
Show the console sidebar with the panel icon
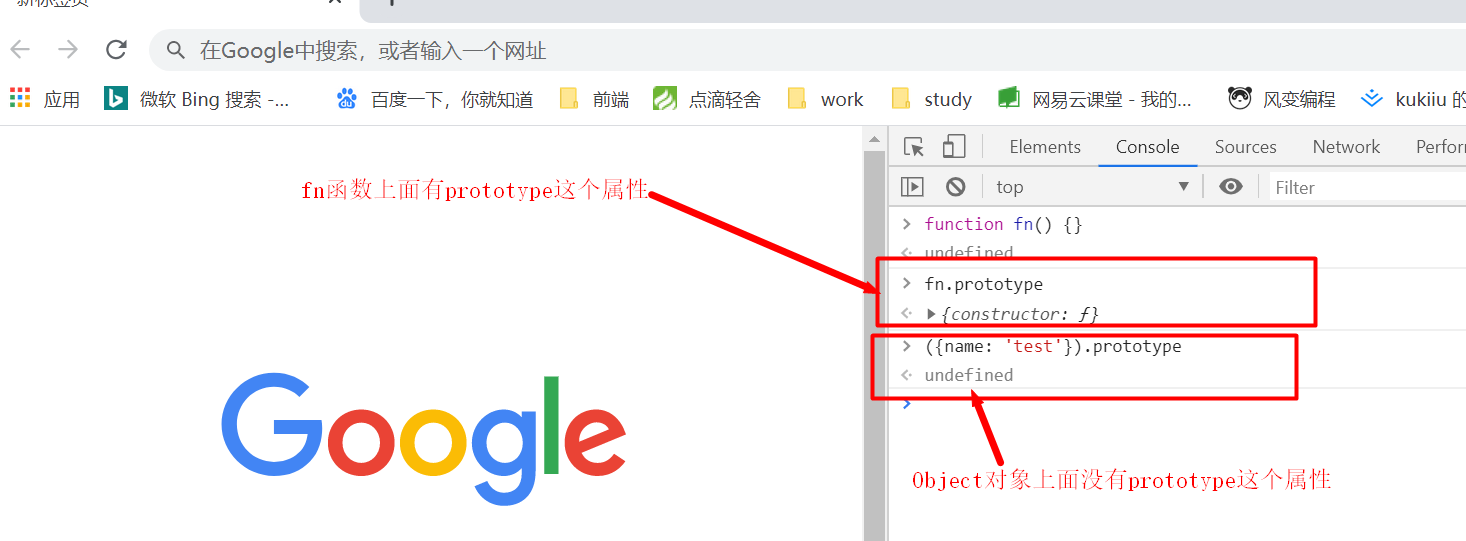tap(912, 187)
